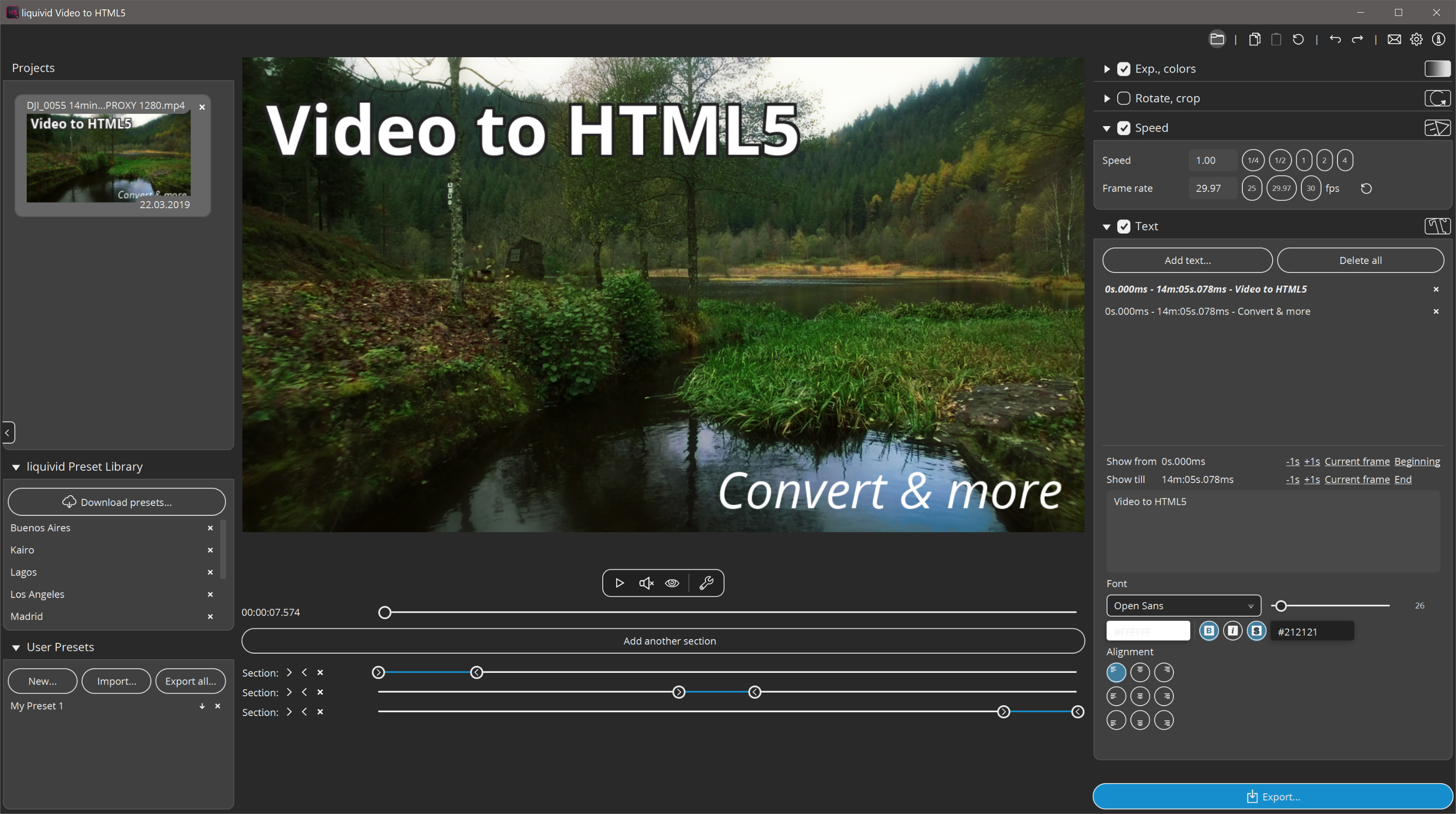1456x814 pixels.
Task: Select the Buenos Aires preset
Action: [40, 528]
